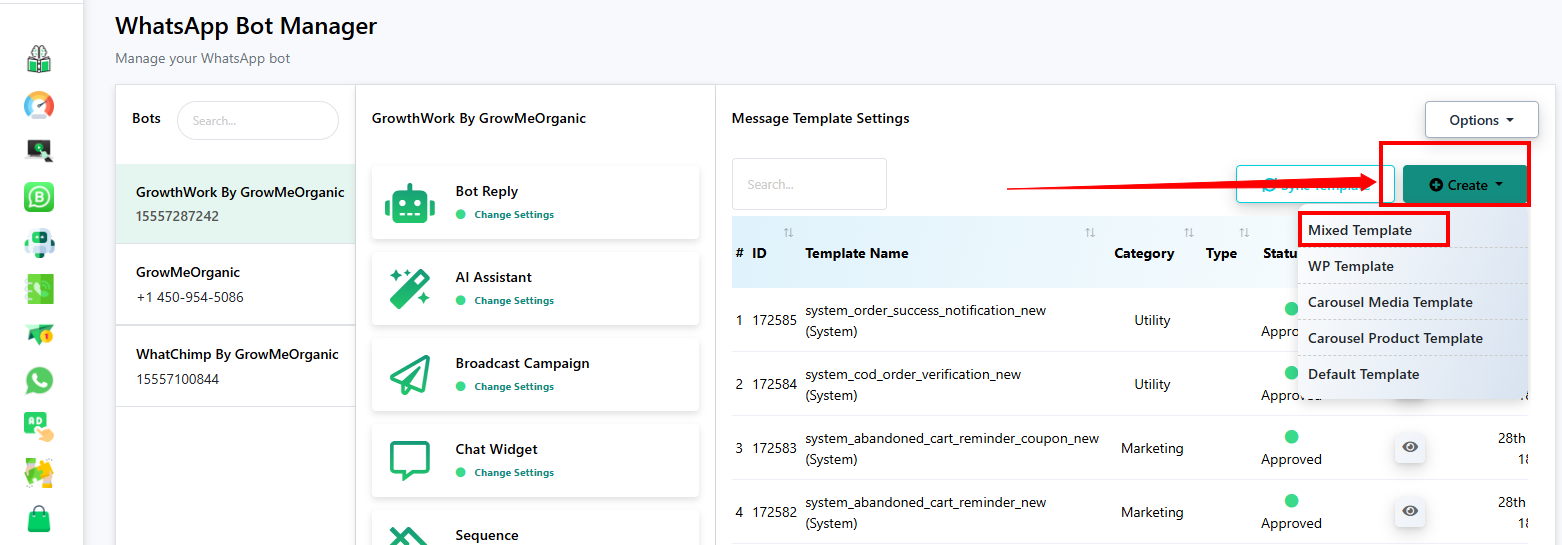
Task: Click the AI Assistant magic wand icon
Action: pyautogui.click(x=410, y=289)
